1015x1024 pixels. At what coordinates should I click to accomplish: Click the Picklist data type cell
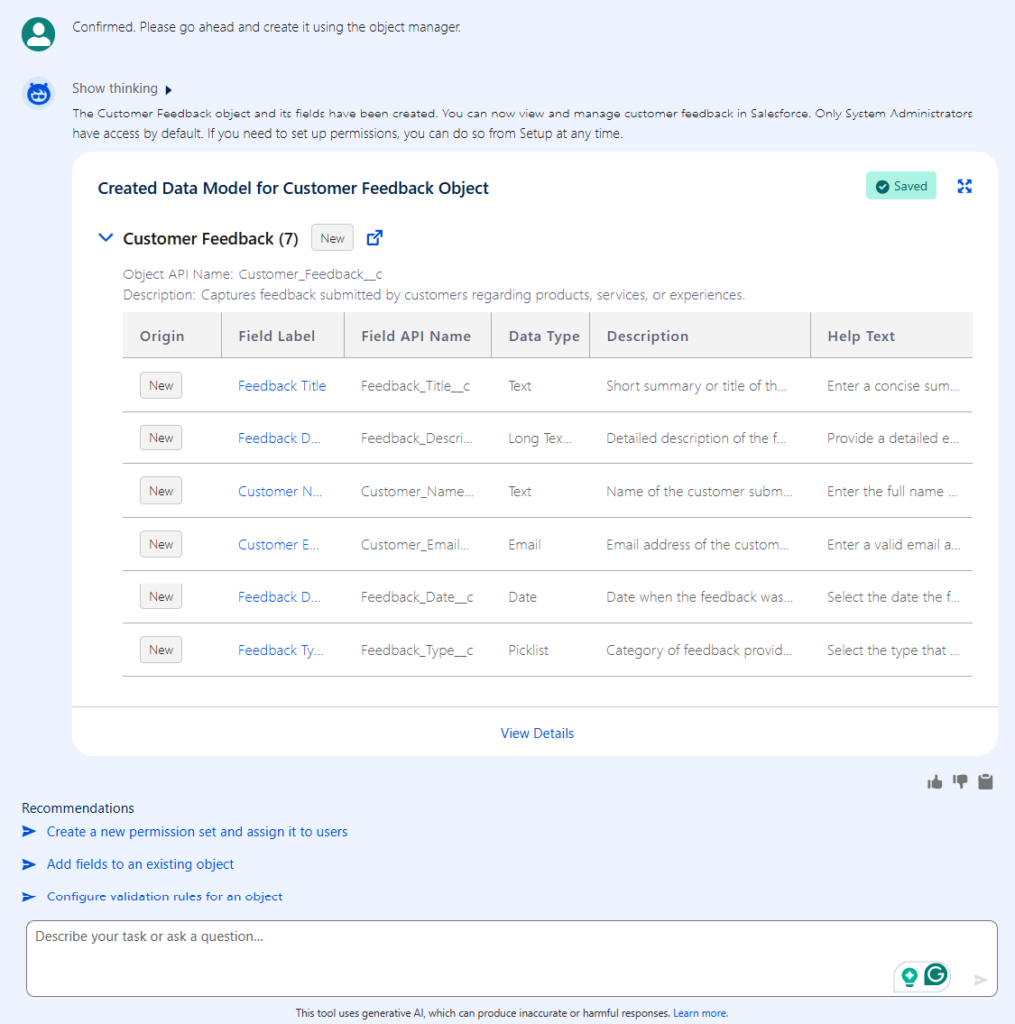(528, 650)
